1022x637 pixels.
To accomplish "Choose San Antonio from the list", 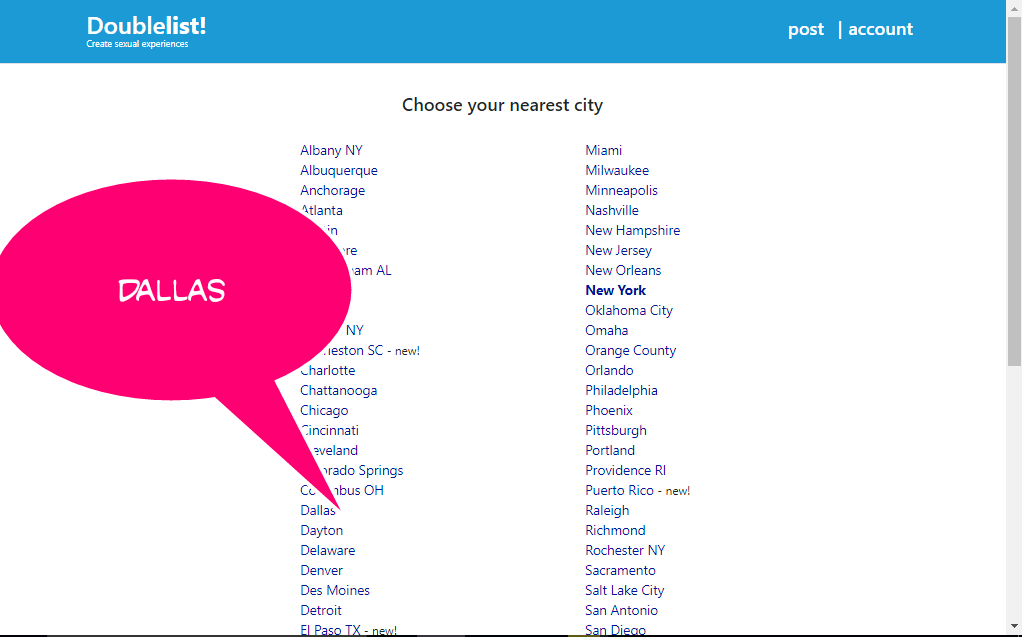I will pos(622,610).
